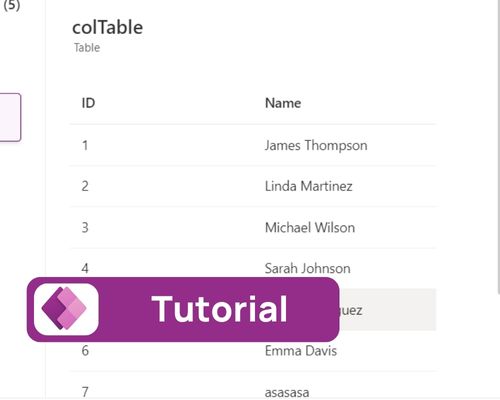Click the Emma Davis name cell
500x400 pixels.
pyautogui.click(x=301, y=351)
